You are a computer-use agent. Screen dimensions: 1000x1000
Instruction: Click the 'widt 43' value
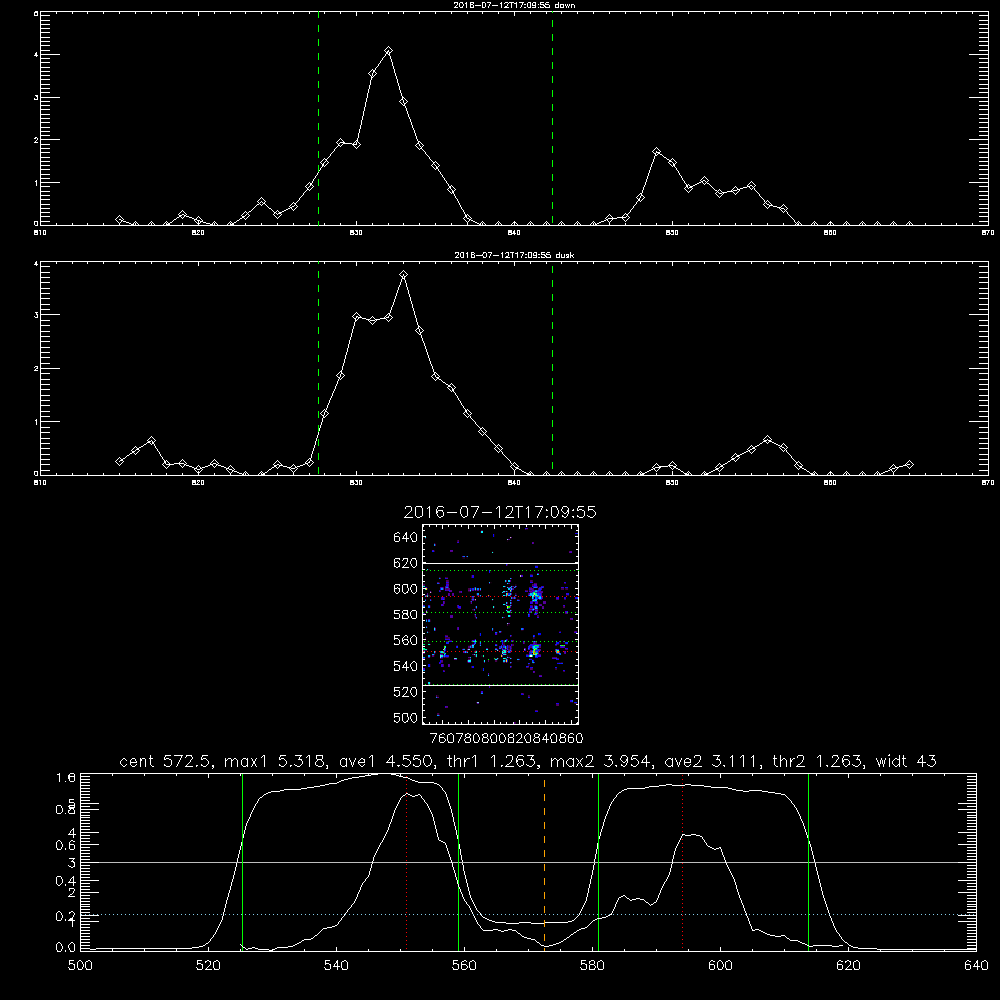click(906, 761)
